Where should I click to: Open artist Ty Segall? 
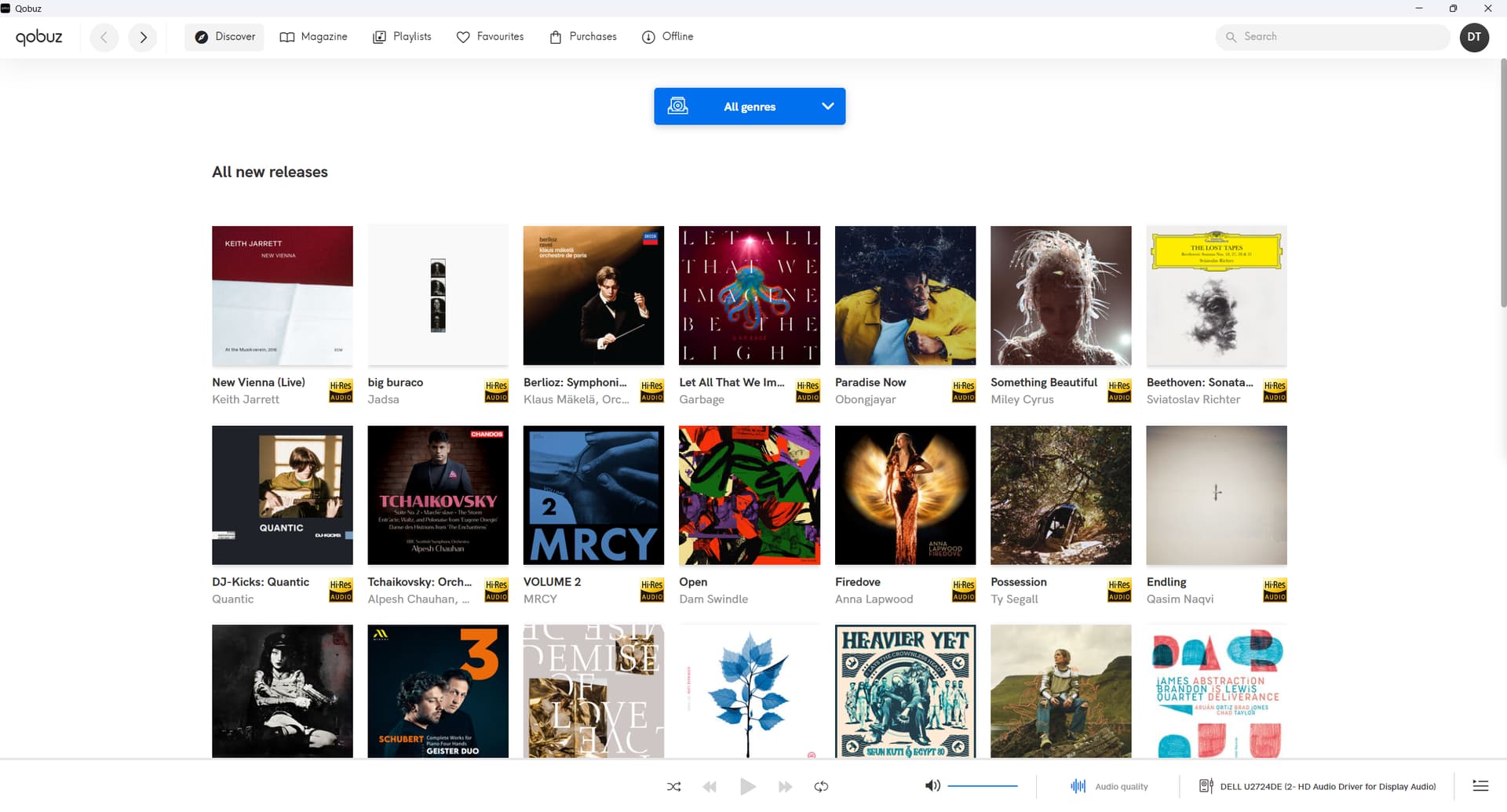(x=1014, y=599)
